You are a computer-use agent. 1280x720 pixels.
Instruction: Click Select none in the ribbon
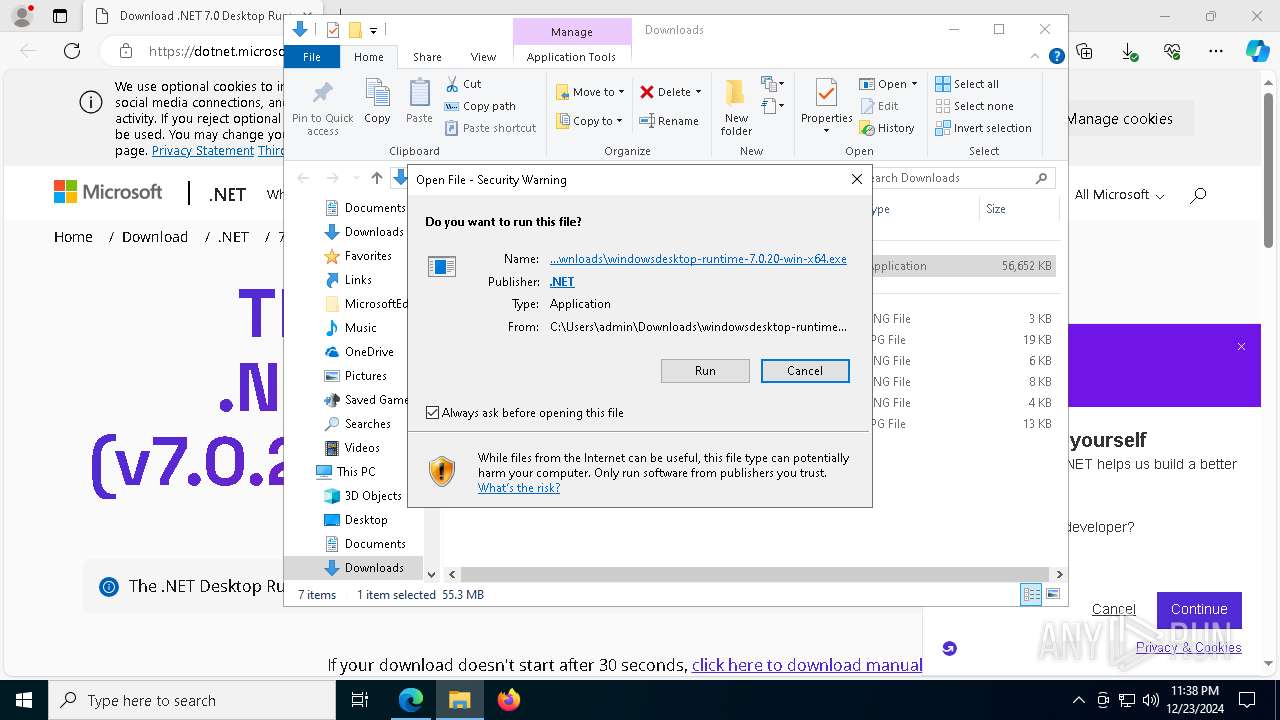(x=974, y=106)
